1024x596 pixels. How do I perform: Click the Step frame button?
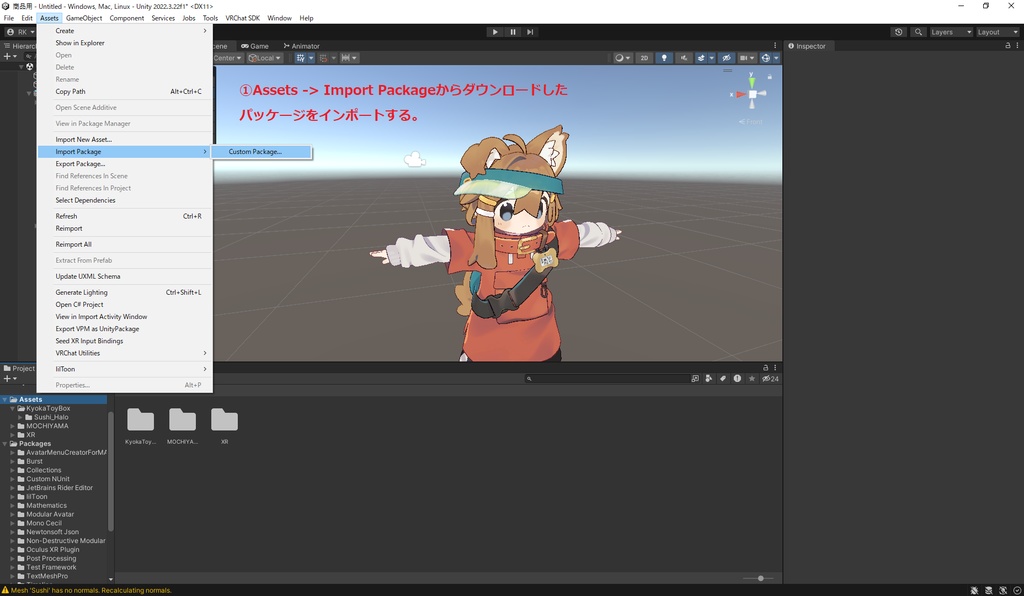(x=530, y=32)
